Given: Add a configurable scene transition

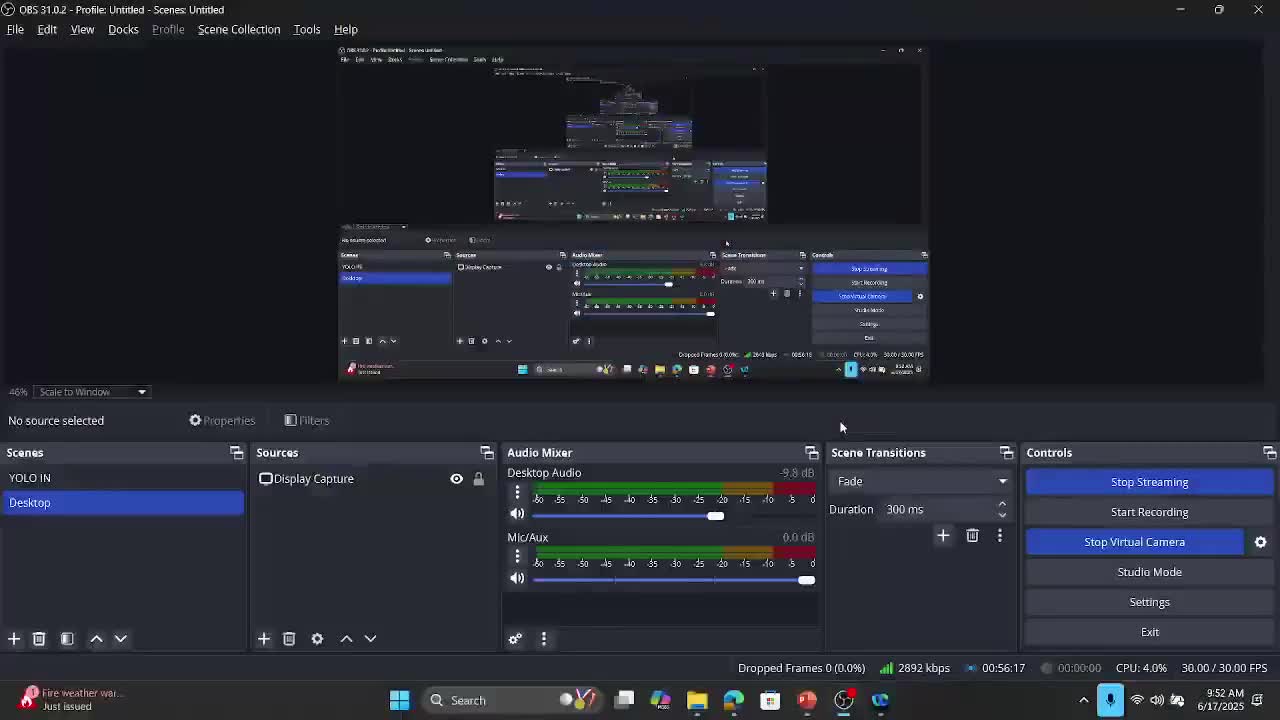Looking at the screenshot, I should 943,536.
